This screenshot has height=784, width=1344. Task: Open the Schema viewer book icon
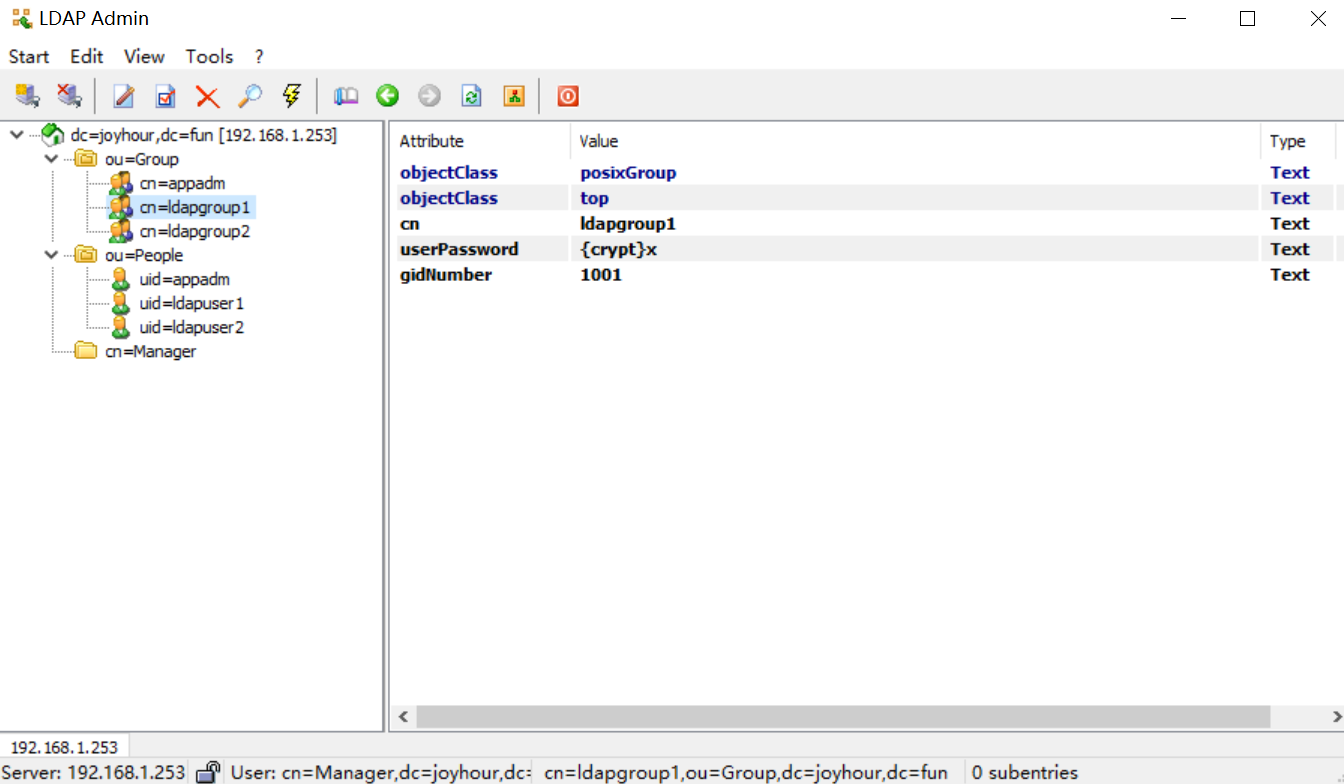coord(346,96)
